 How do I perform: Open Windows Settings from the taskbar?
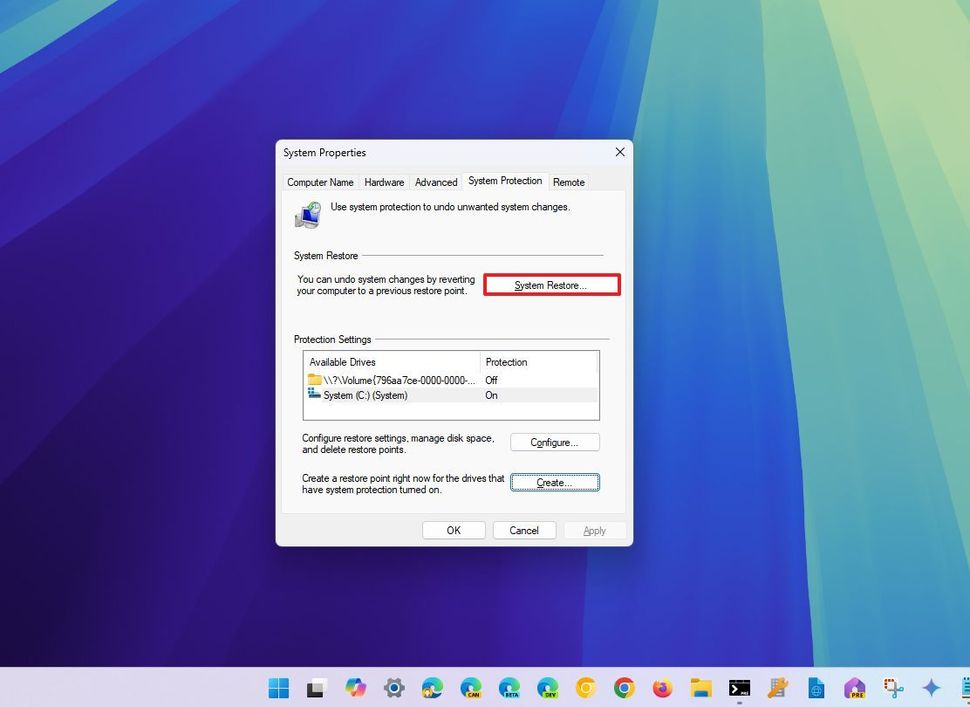pyautogui.click(x=394, y=688)
